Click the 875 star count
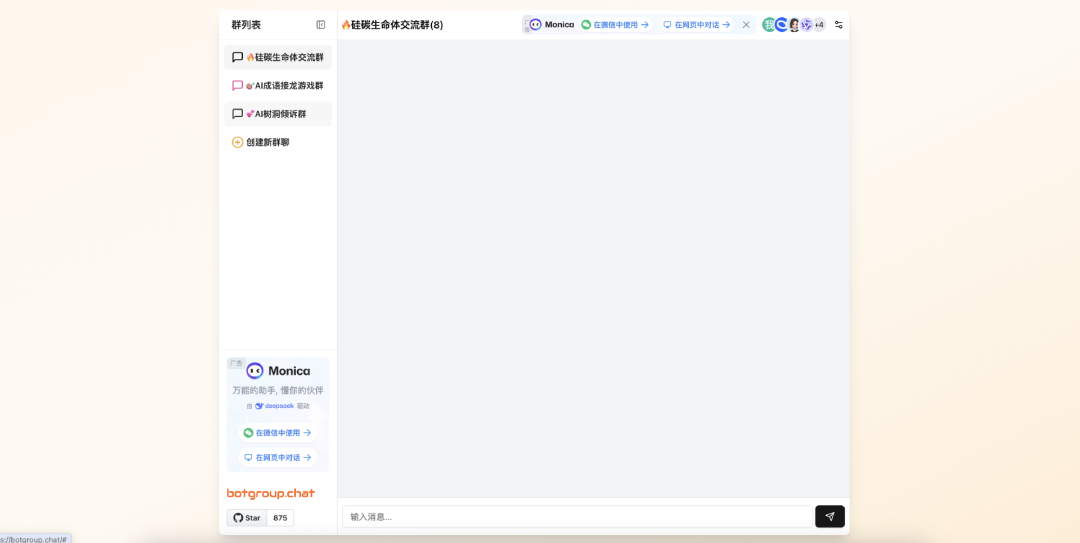This screenshot has width=1080, height=543. 280,518
